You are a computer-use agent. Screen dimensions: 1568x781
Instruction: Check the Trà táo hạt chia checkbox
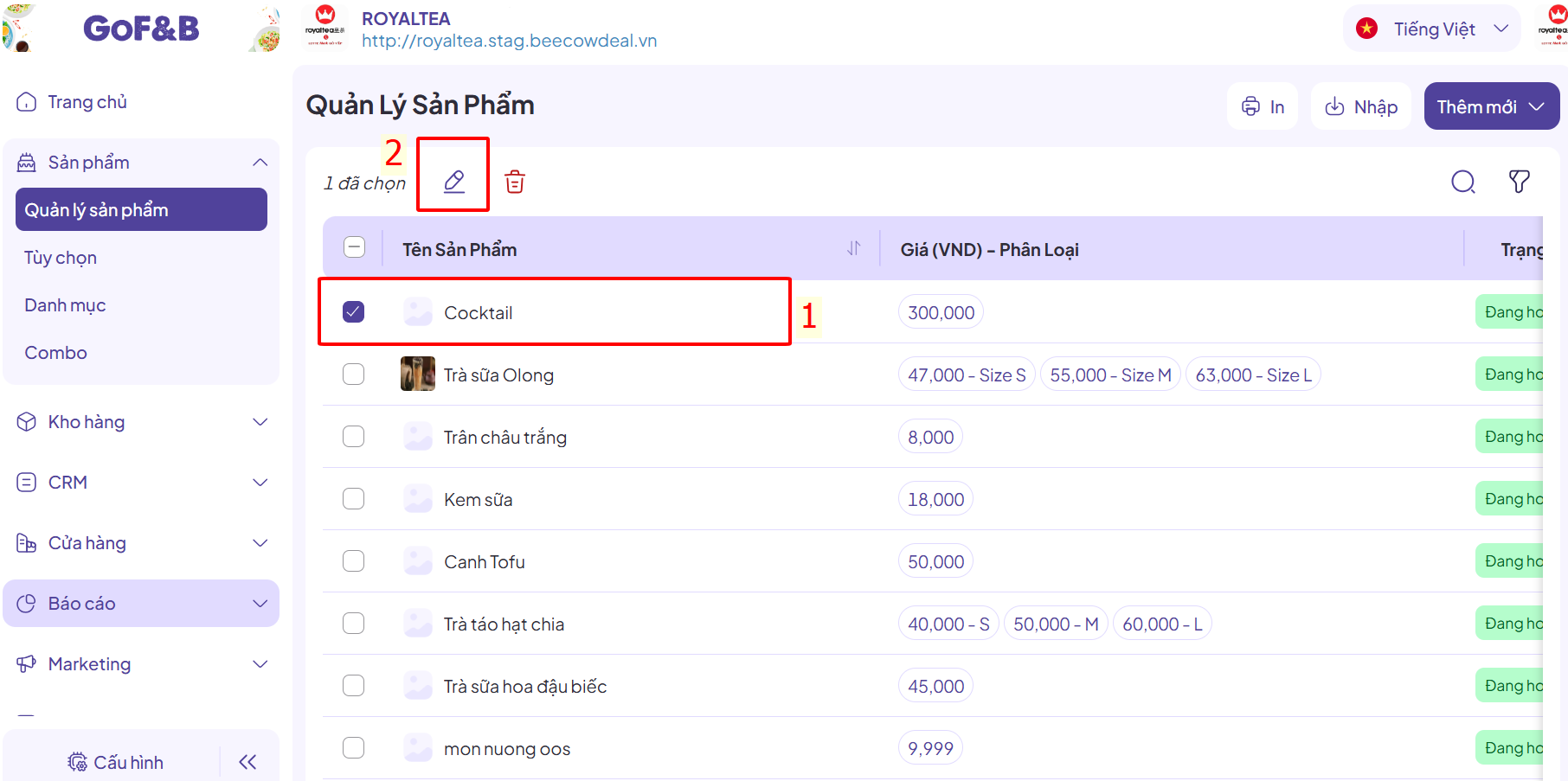[353, 623]
